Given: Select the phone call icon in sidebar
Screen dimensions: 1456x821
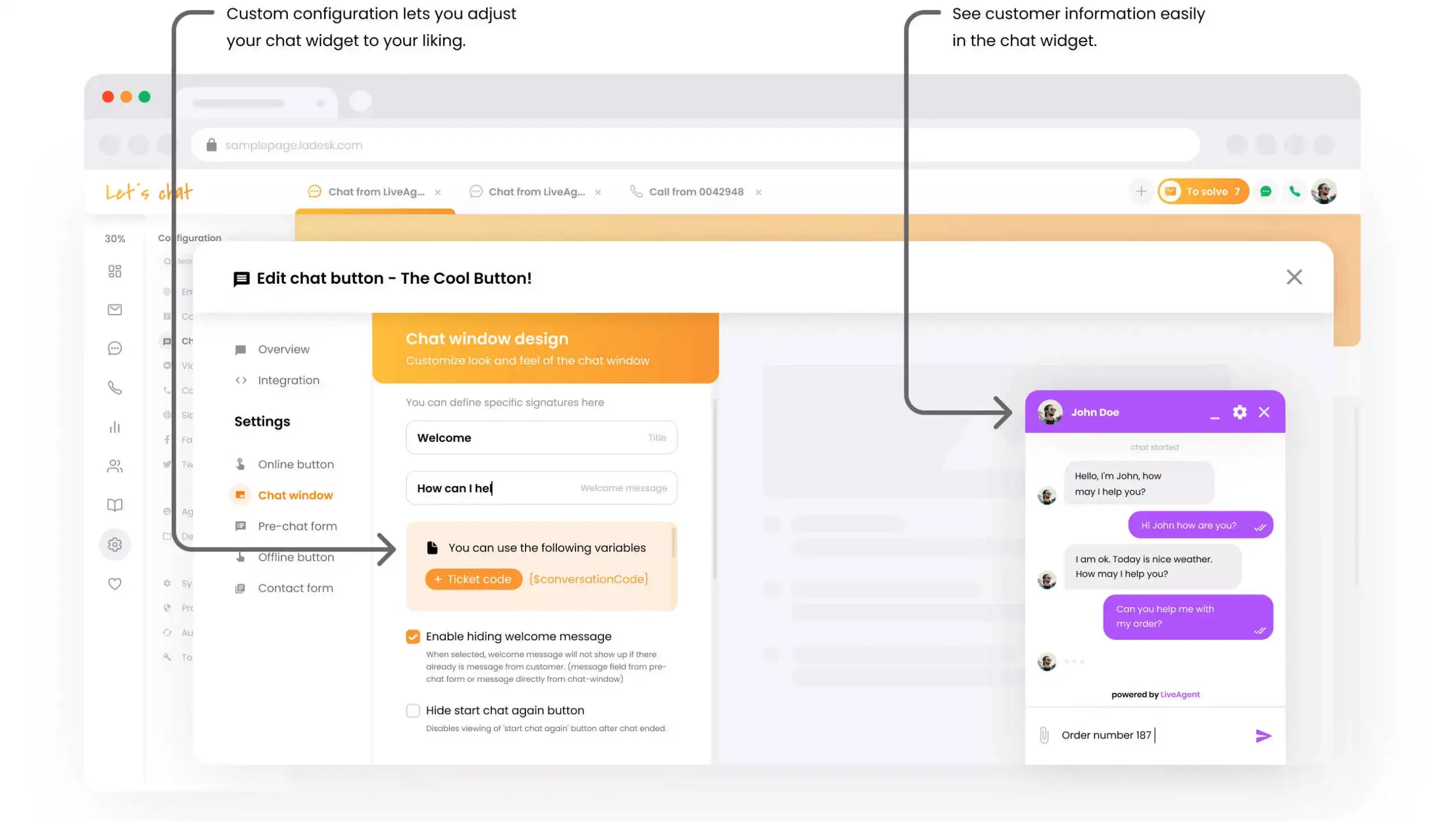Looking at the screenshot, I should (113, 387).
